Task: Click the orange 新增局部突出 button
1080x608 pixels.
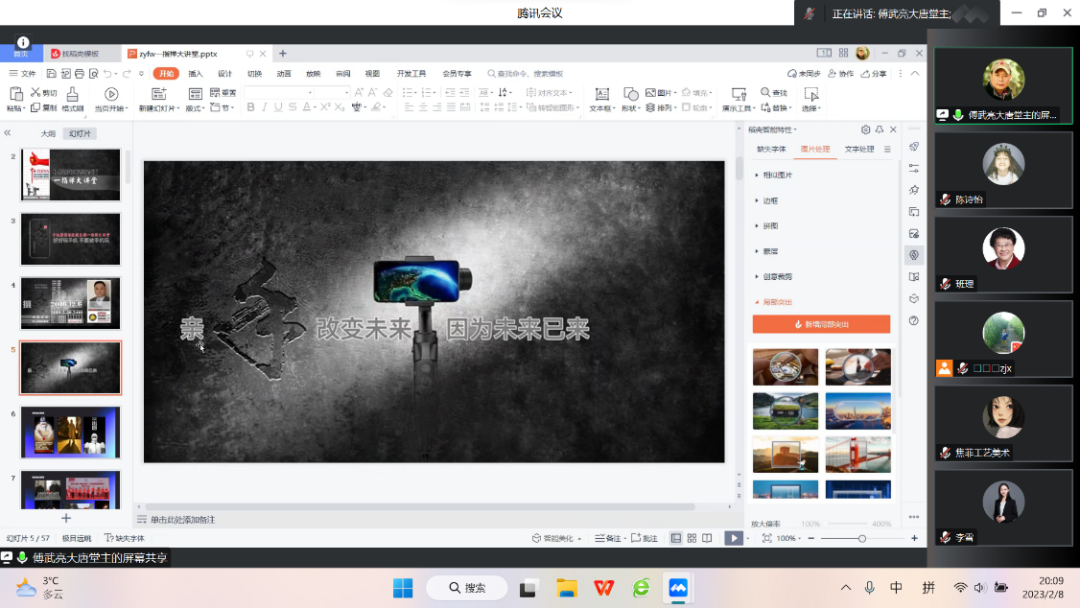Action: click(821, 324)
